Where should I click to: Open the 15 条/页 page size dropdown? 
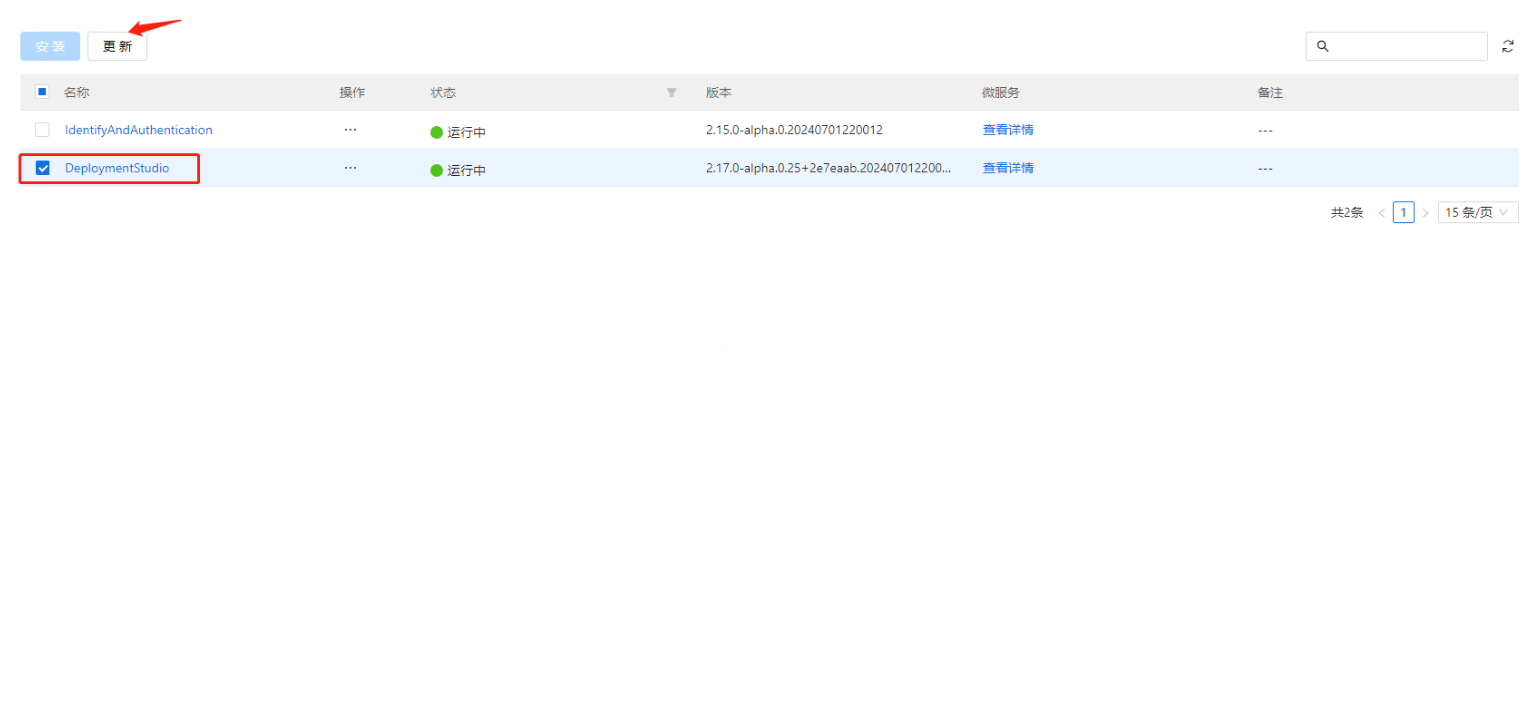coord(1478,212)
